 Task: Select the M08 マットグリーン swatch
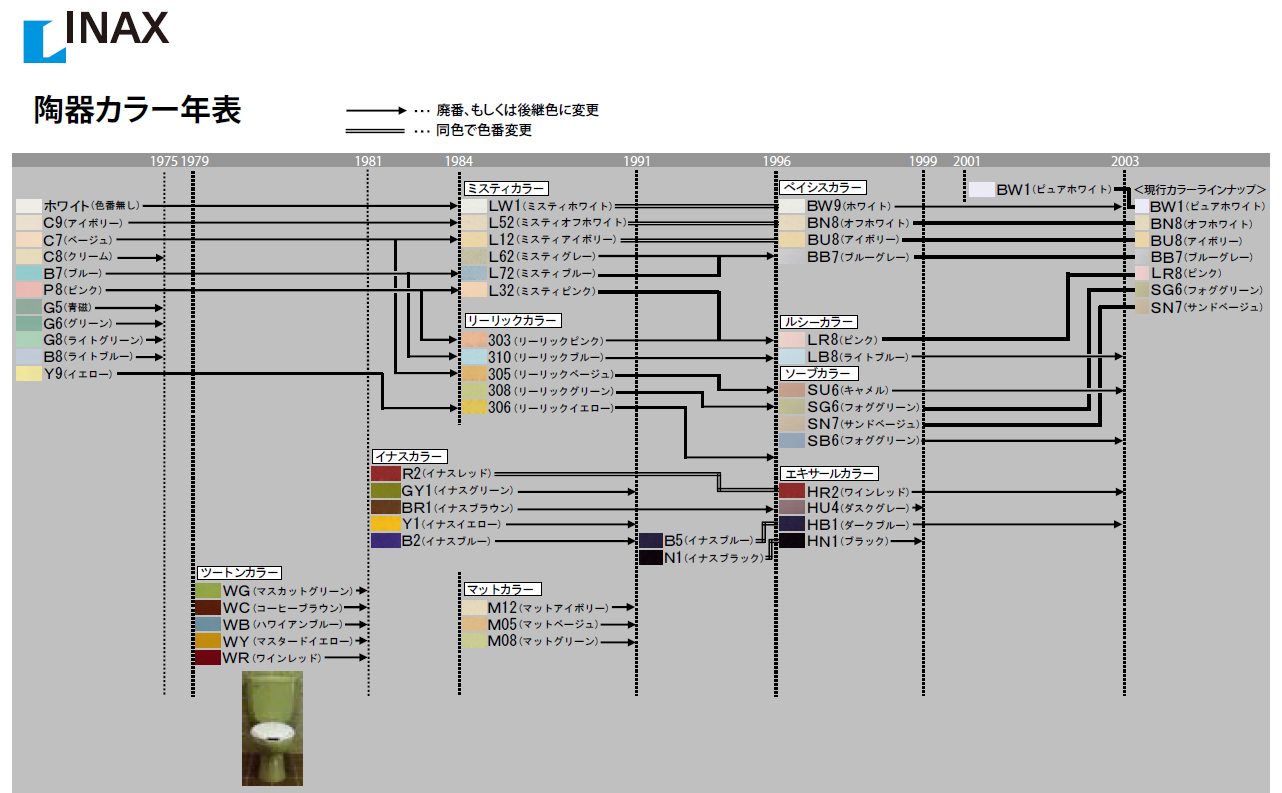[474, 641]
